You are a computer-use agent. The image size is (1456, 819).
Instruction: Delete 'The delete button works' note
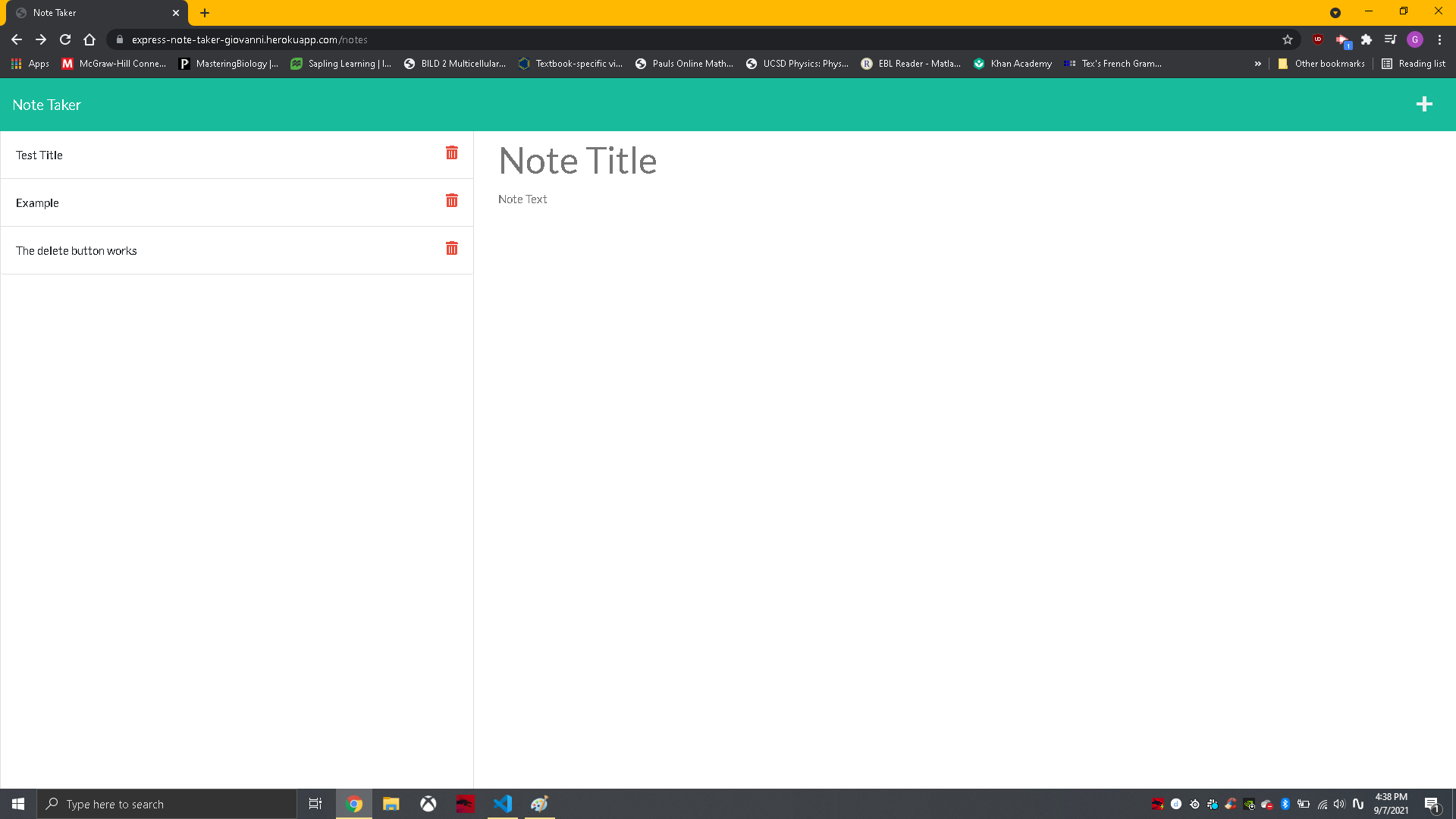(x=452, y=249)
